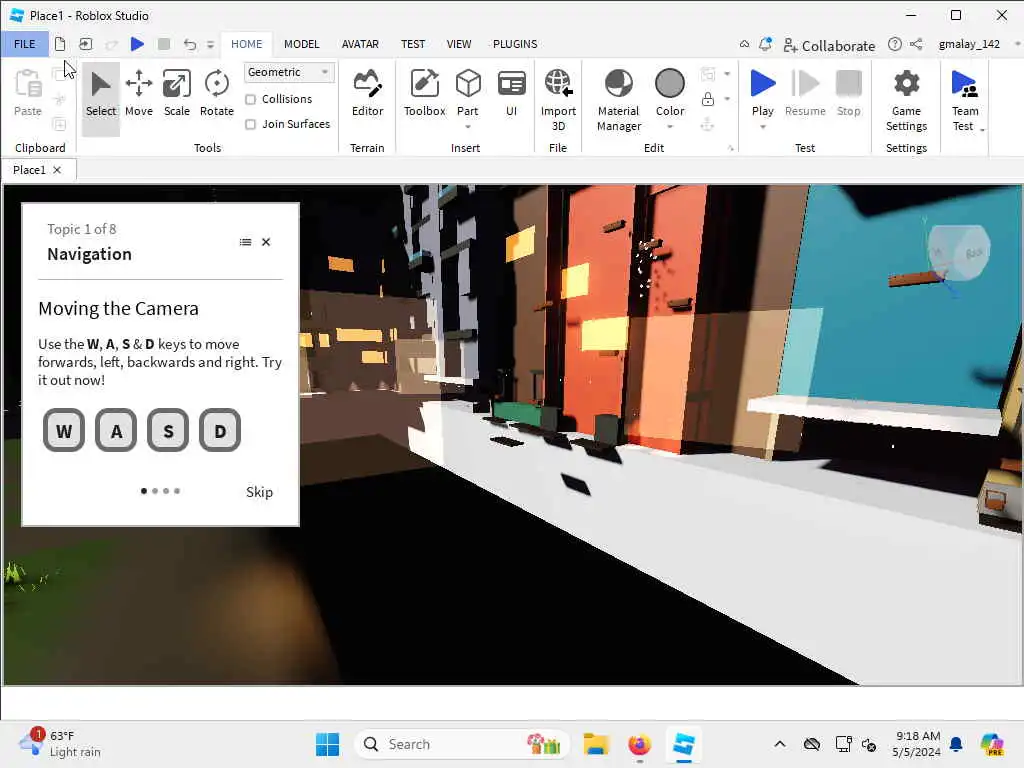The height and width of the screenshot is (768, 1024).
Task: Expand the Edit group options launcher
Action: pos(731,148)
